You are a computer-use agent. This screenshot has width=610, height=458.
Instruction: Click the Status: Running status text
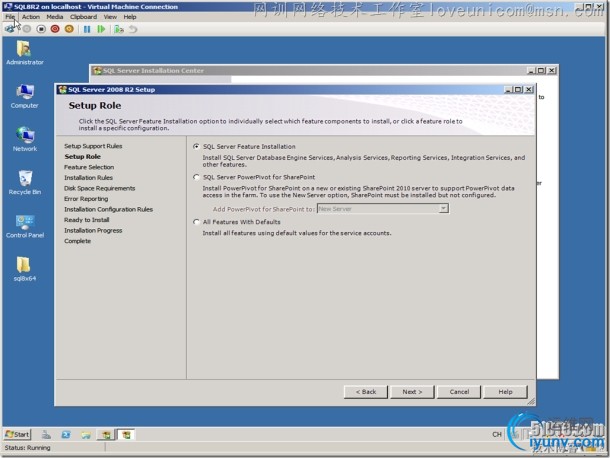click(x=27, y=448)
